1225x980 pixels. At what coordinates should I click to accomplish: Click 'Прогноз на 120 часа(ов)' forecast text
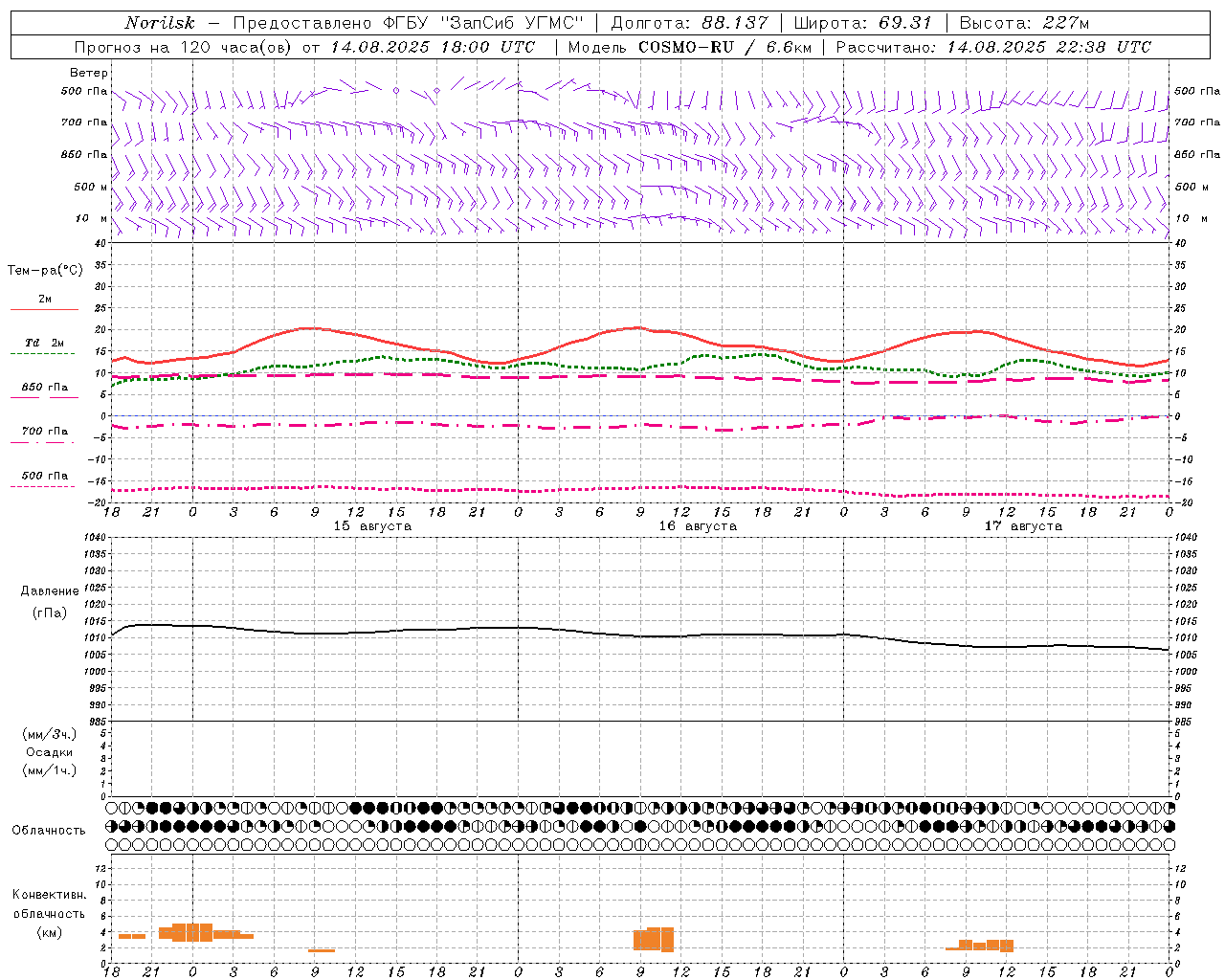(185, 47)
